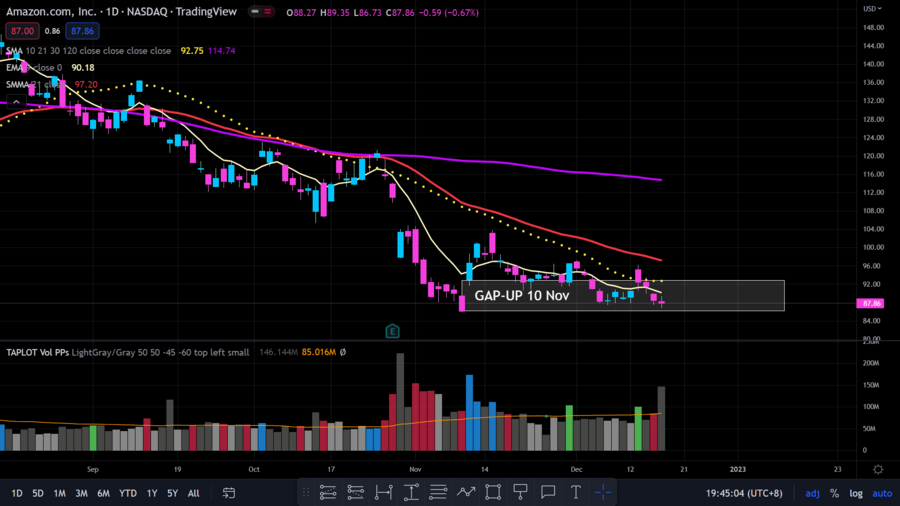Switch to 3M time range
900x506 pixels.
[x=82, y=493]
